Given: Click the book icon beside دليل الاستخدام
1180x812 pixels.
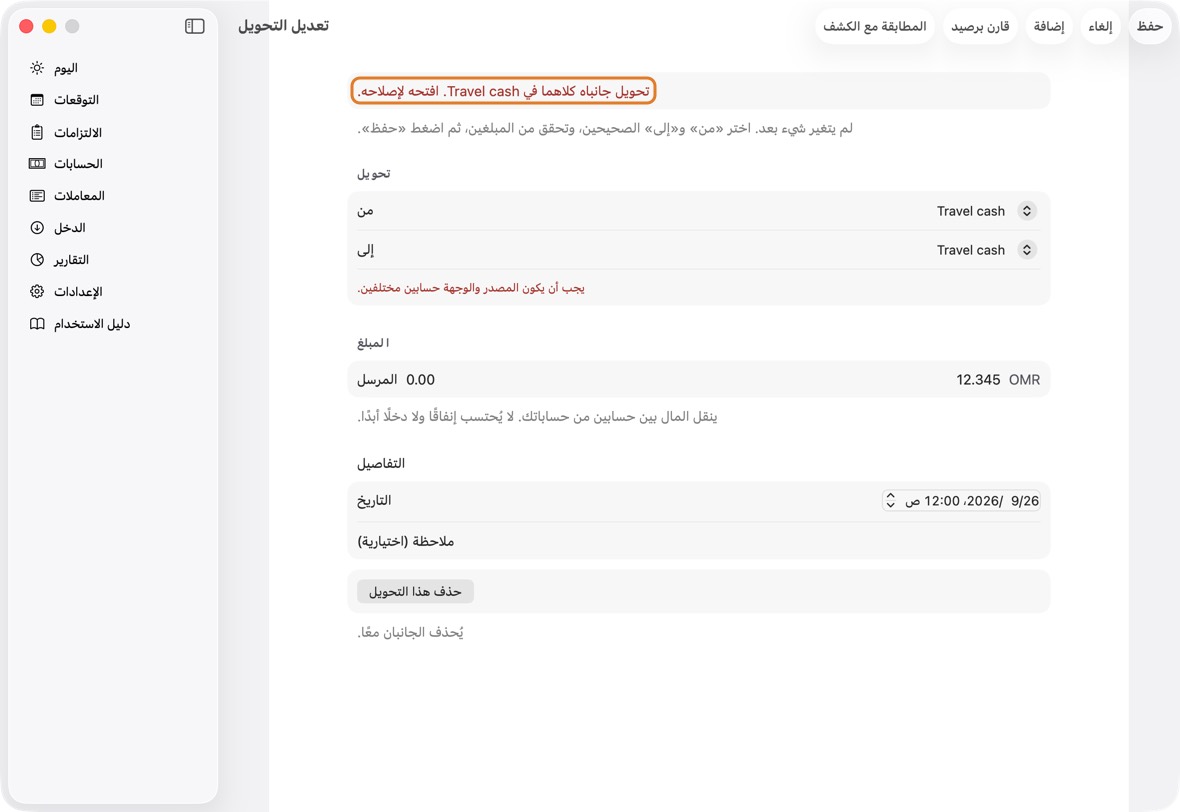Looking at the screenshot, I should point(37,324).
